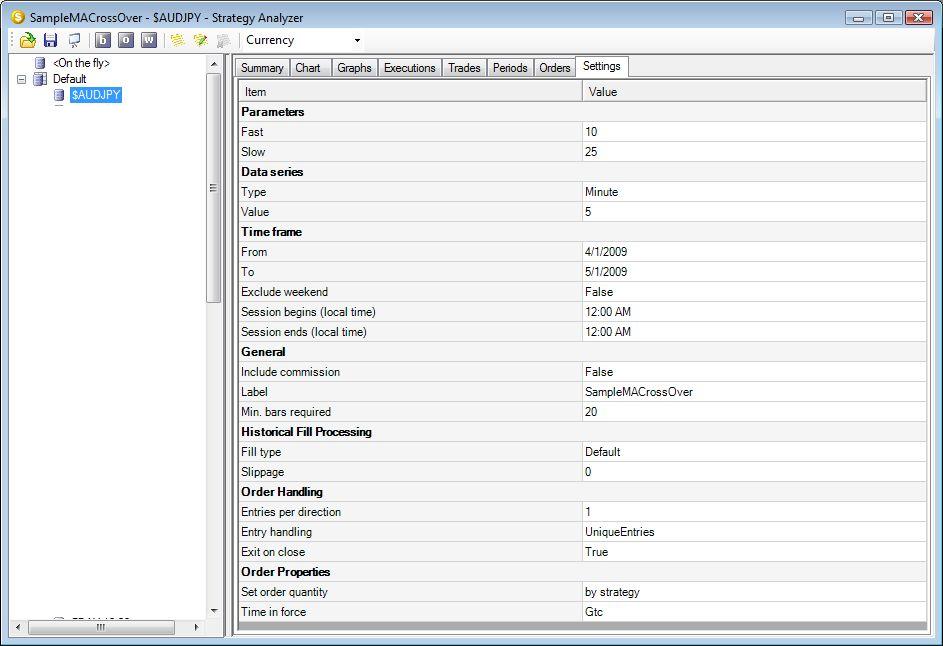This screenshot has height=646, width=943.
Task: Collapse the Default tree node
Action: tap(22, 79)
